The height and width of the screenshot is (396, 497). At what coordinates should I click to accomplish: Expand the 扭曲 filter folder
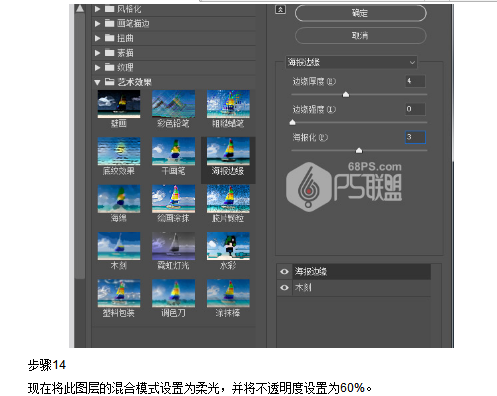[97, 38]
